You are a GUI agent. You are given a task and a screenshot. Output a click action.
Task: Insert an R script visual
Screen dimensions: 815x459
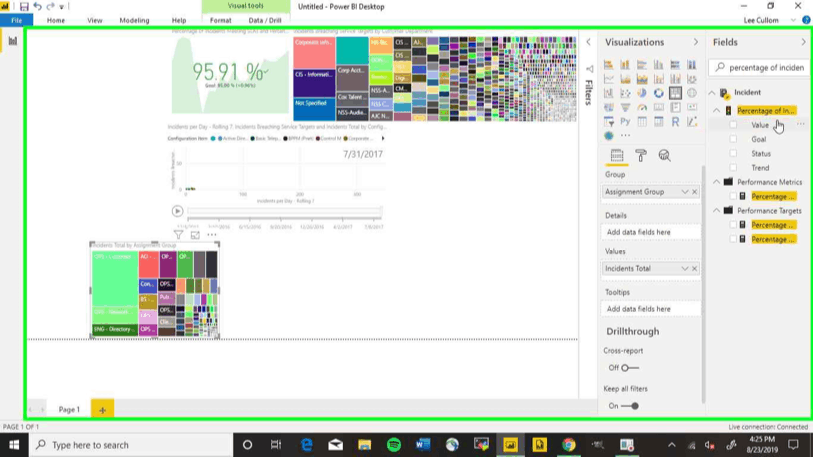tap(675, 122)
